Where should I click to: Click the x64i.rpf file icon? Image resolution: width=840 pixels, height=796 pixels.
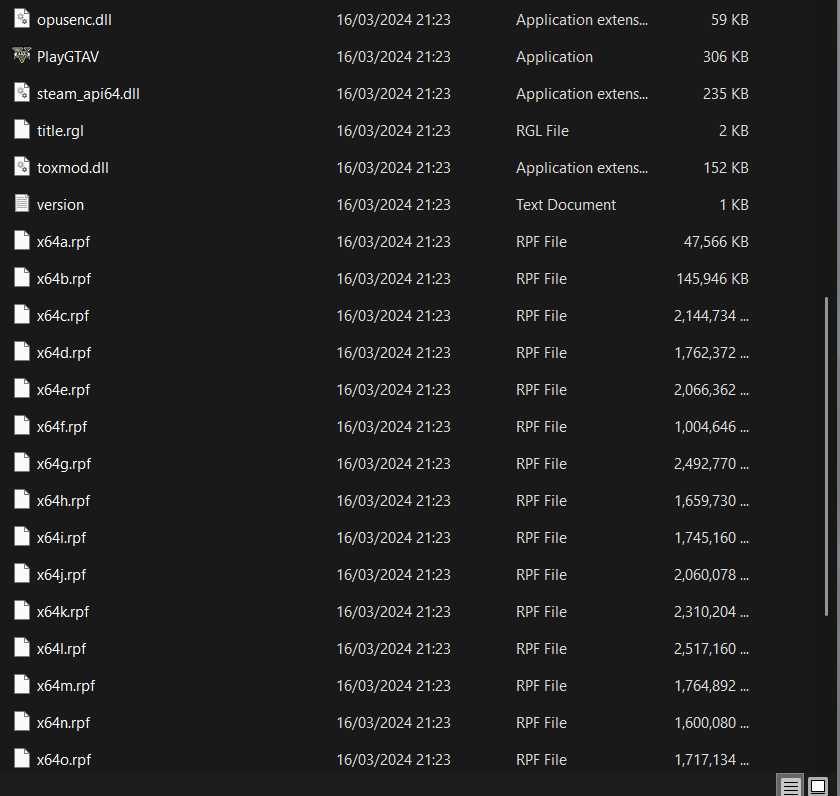coord(21,536)
